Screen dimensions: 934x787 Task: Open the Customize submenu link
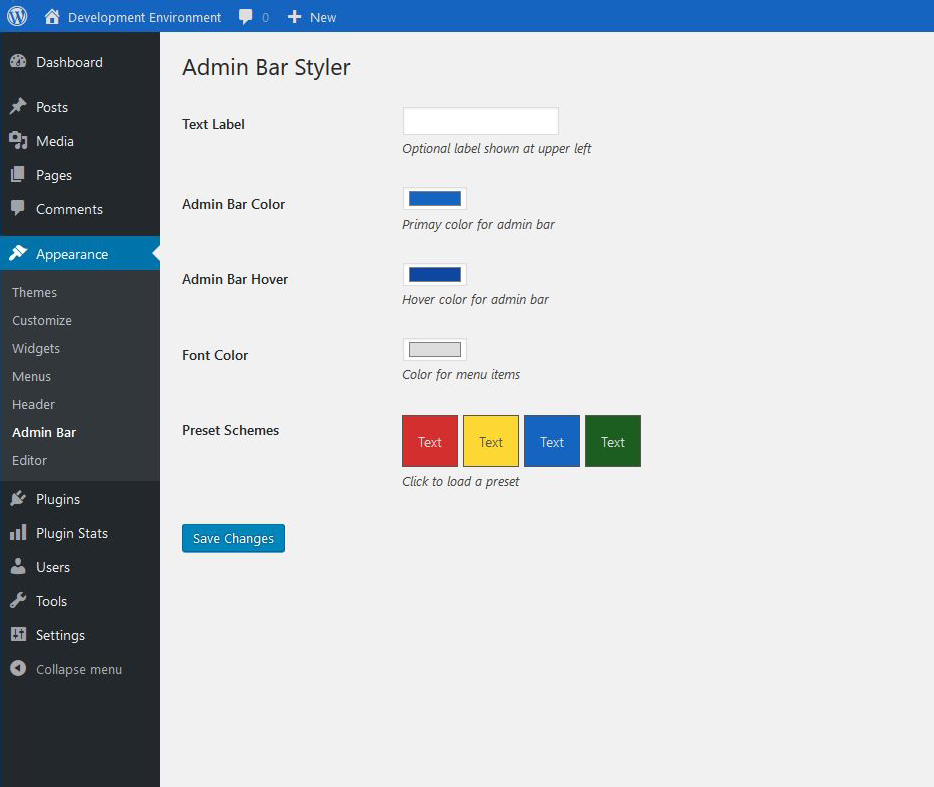(42, 321)
